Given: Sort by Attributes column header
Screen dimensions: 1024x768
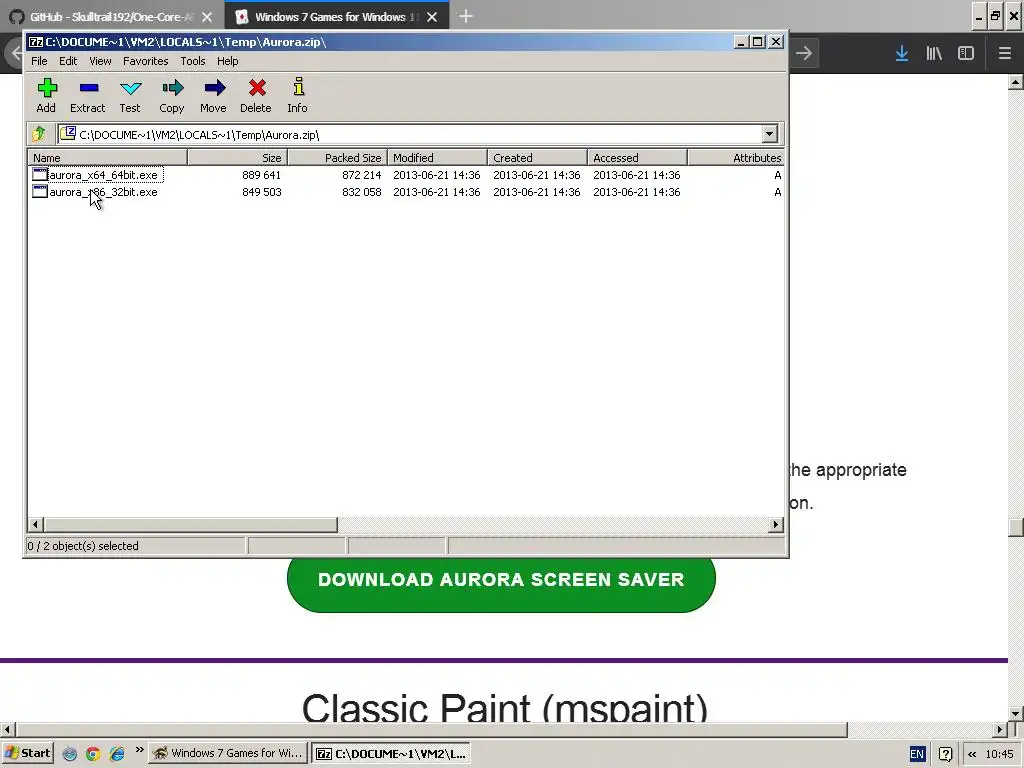Looking at the screenshot, I should [x=736, y=157].
